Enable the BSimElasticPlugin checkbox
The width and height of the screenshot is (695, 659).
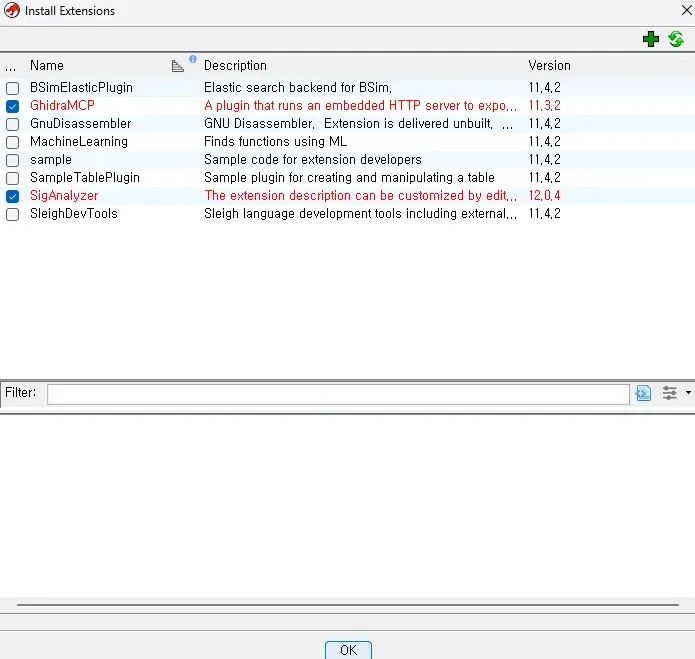click(x=12, y=88)
